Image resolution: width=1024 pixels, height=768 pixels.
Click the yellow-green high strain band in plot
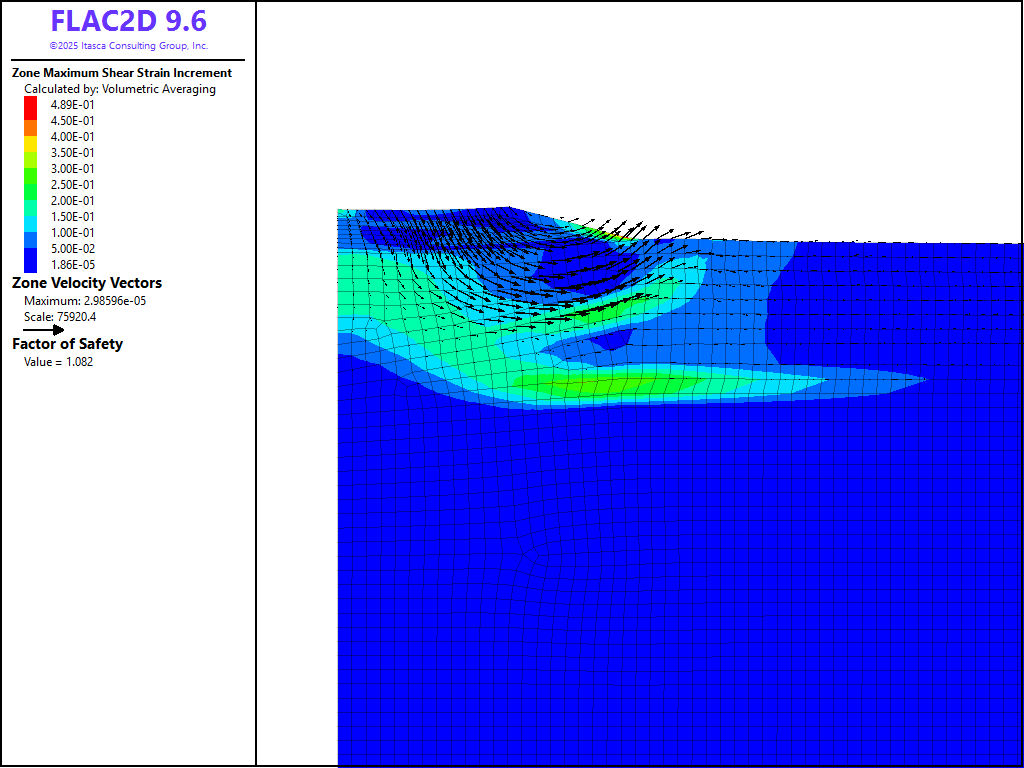[x=600, y=383]
